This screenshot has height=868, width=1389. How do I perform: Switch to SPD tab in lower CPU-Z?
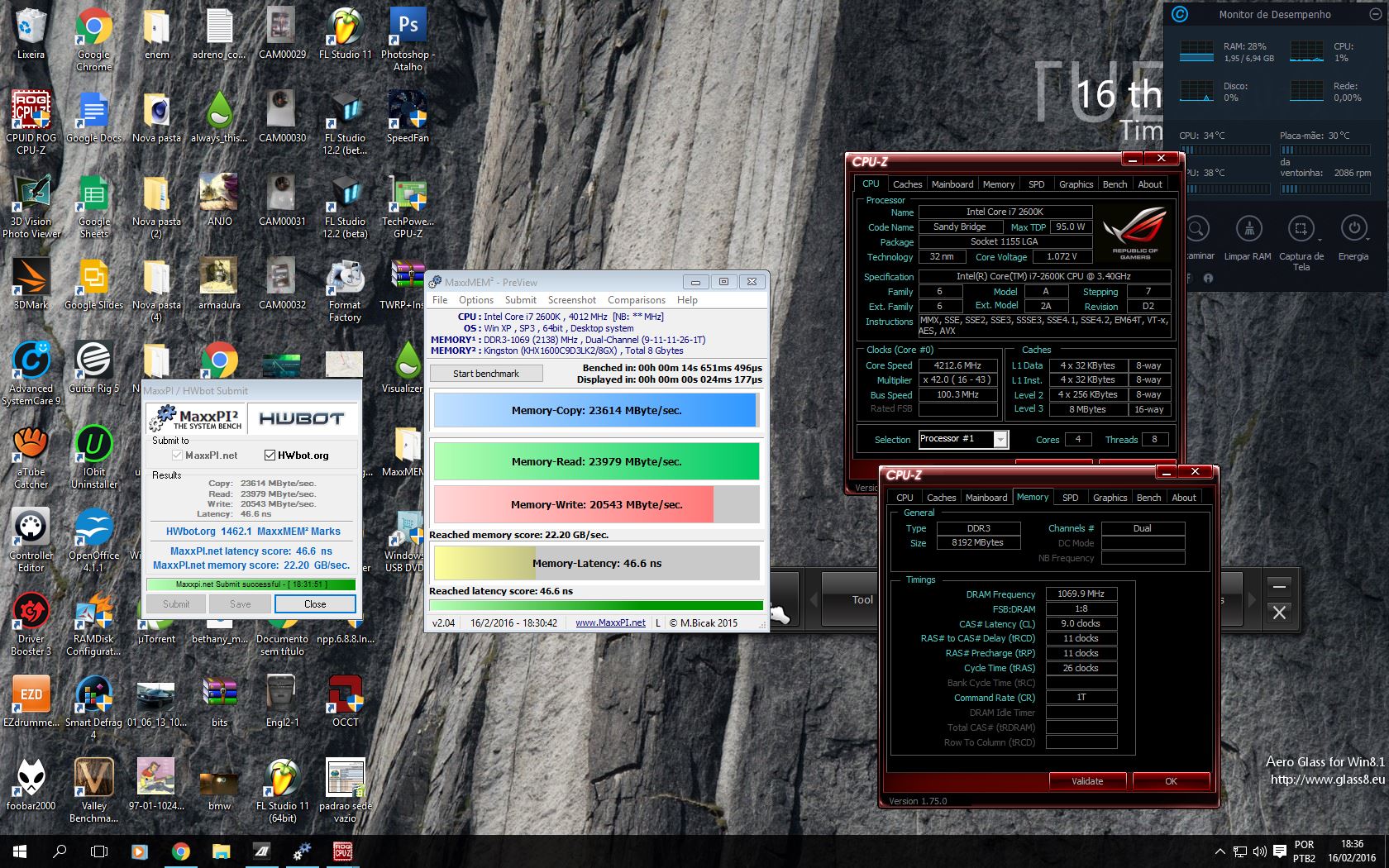(x=1070, y=498)
